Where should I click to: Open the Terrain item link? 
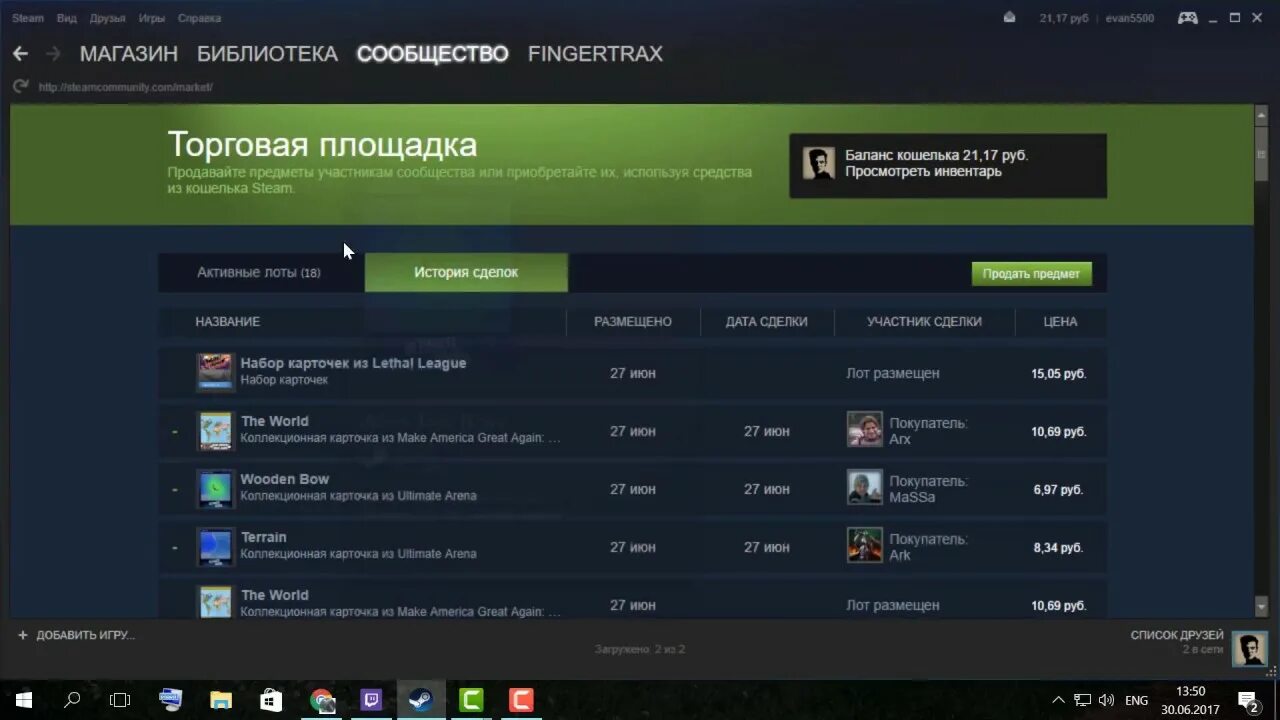264,537
